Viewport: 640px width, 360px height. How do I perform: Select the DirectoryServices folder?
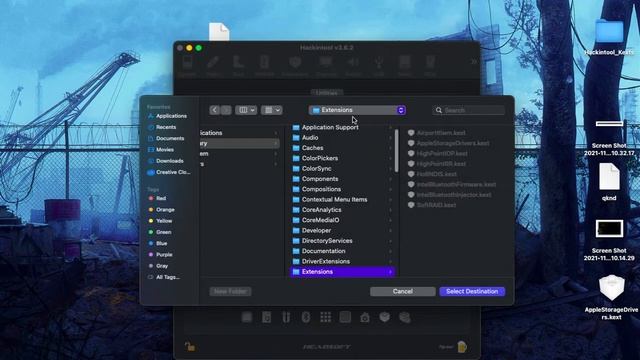342,241
